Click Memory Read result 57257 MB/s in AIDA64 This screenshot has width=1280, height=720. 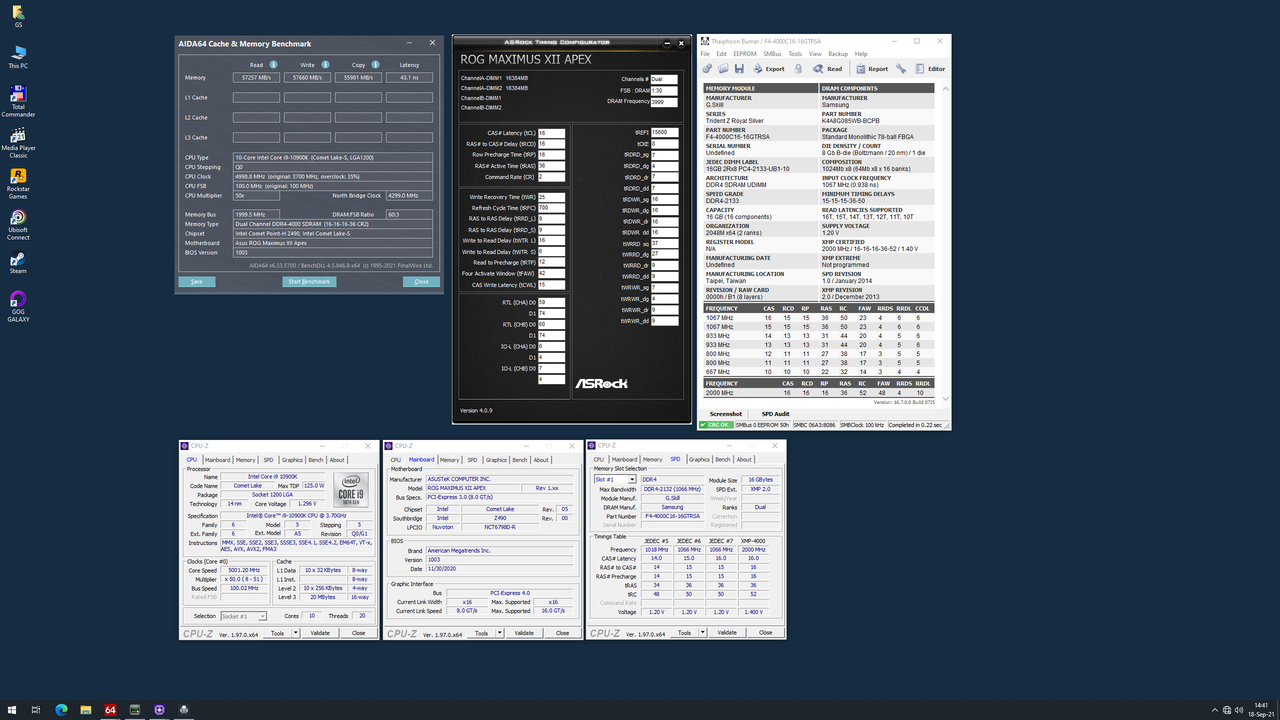coord(256,77)
